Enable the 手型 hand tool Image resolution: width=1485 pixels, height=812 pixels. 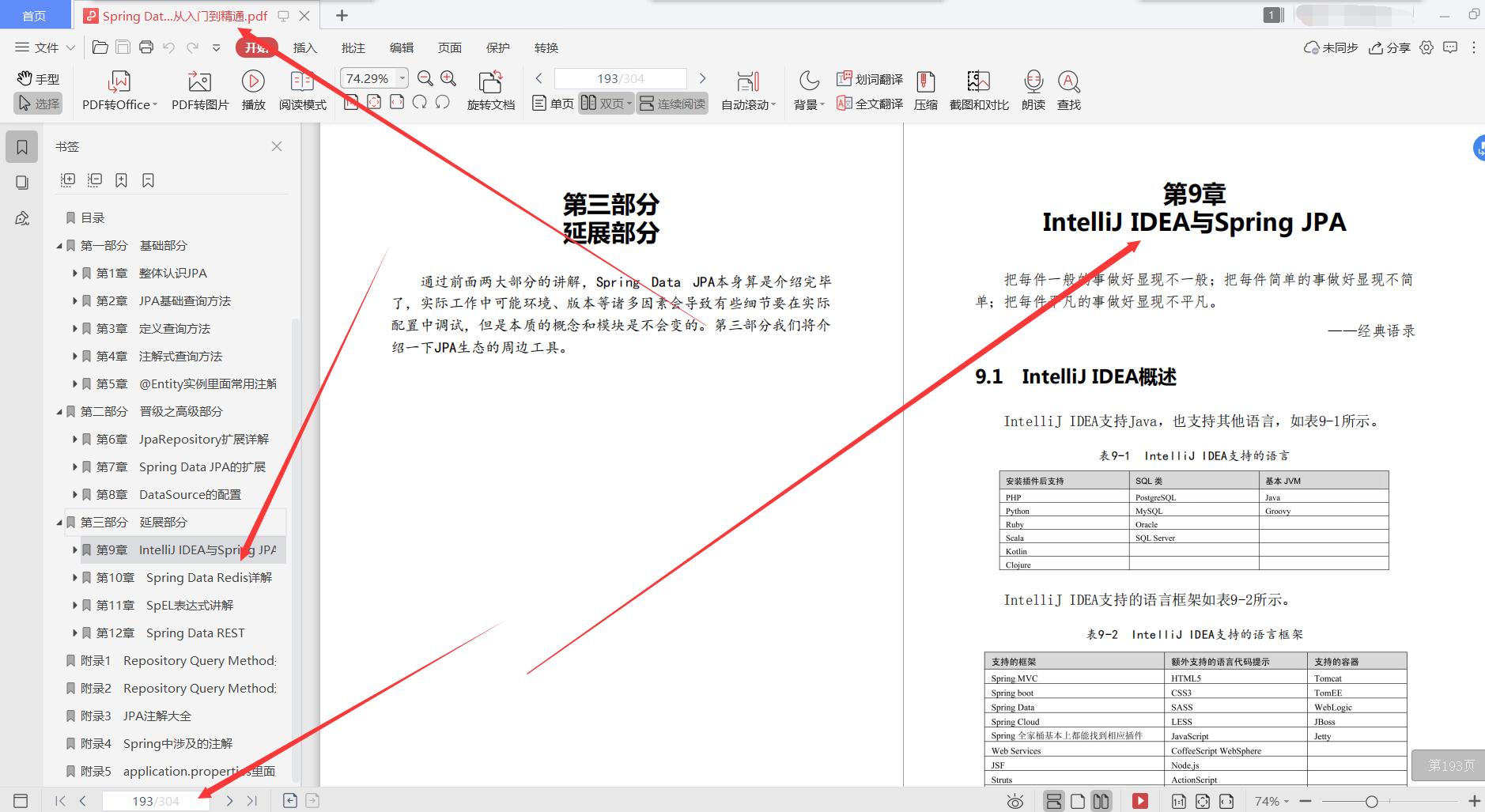tap(38, 79)
